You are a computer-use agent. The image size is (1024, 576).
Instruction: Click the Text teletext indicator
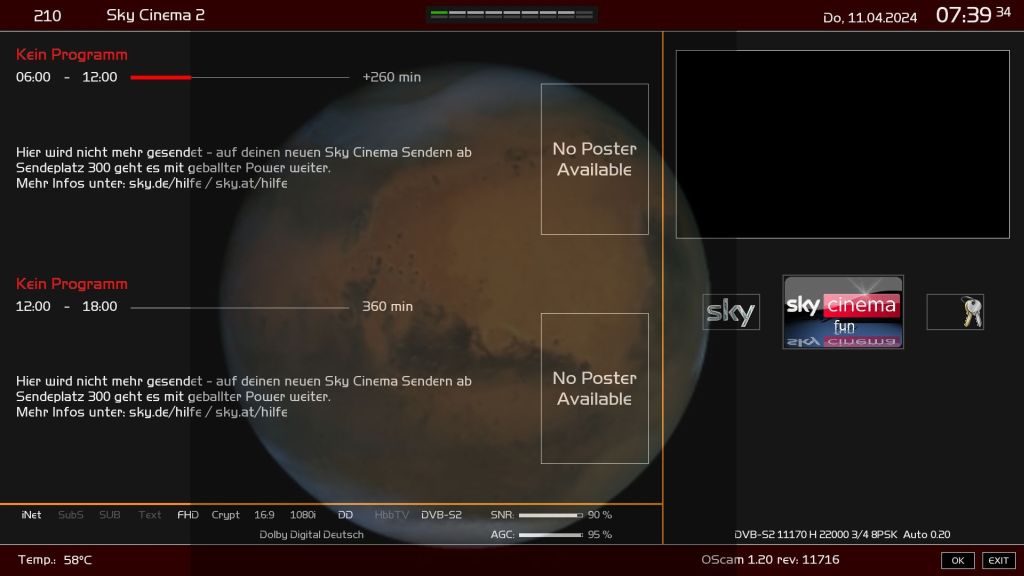[150, 515]
